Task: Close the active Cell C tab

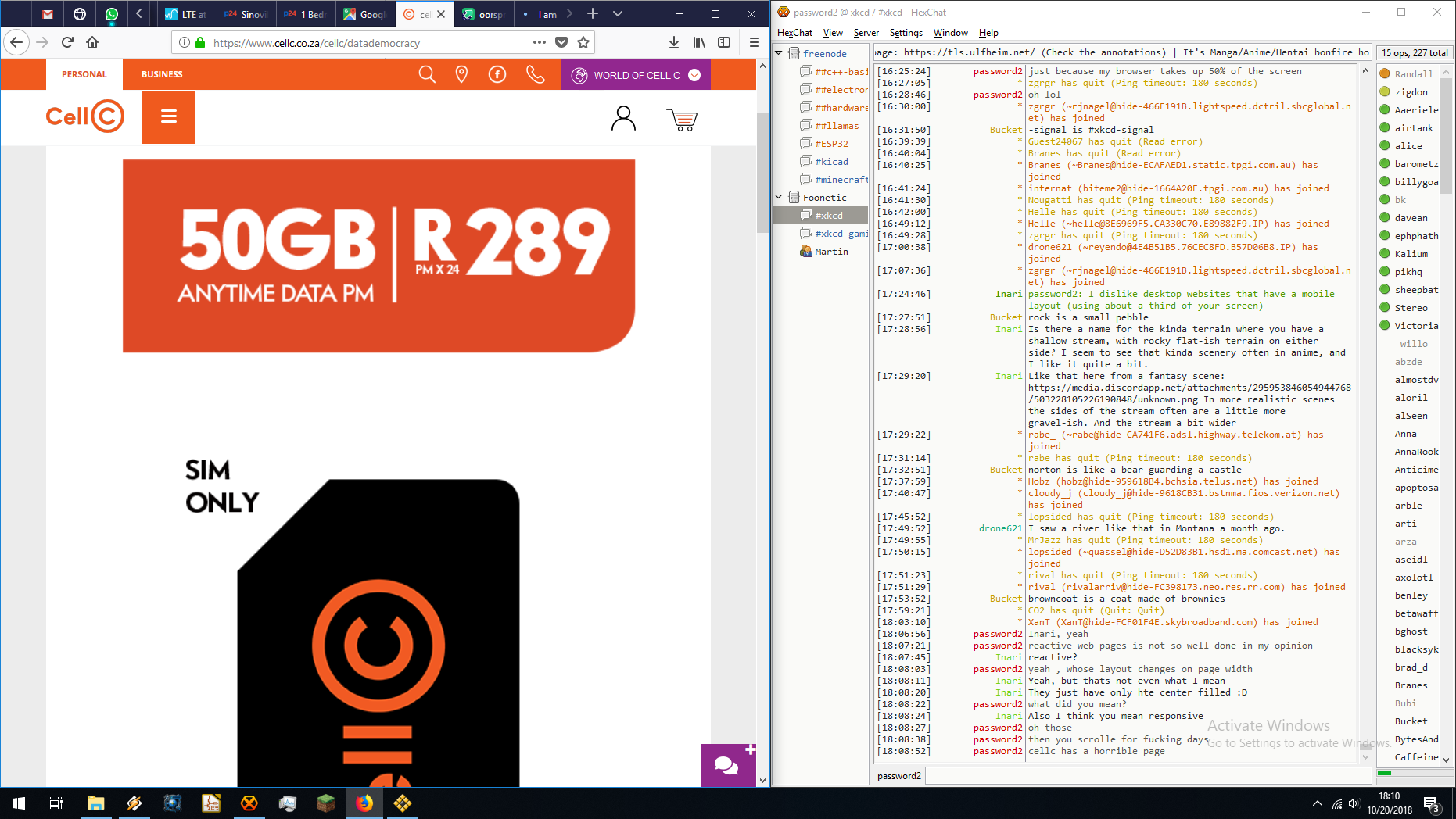Action: pos(441,14)
